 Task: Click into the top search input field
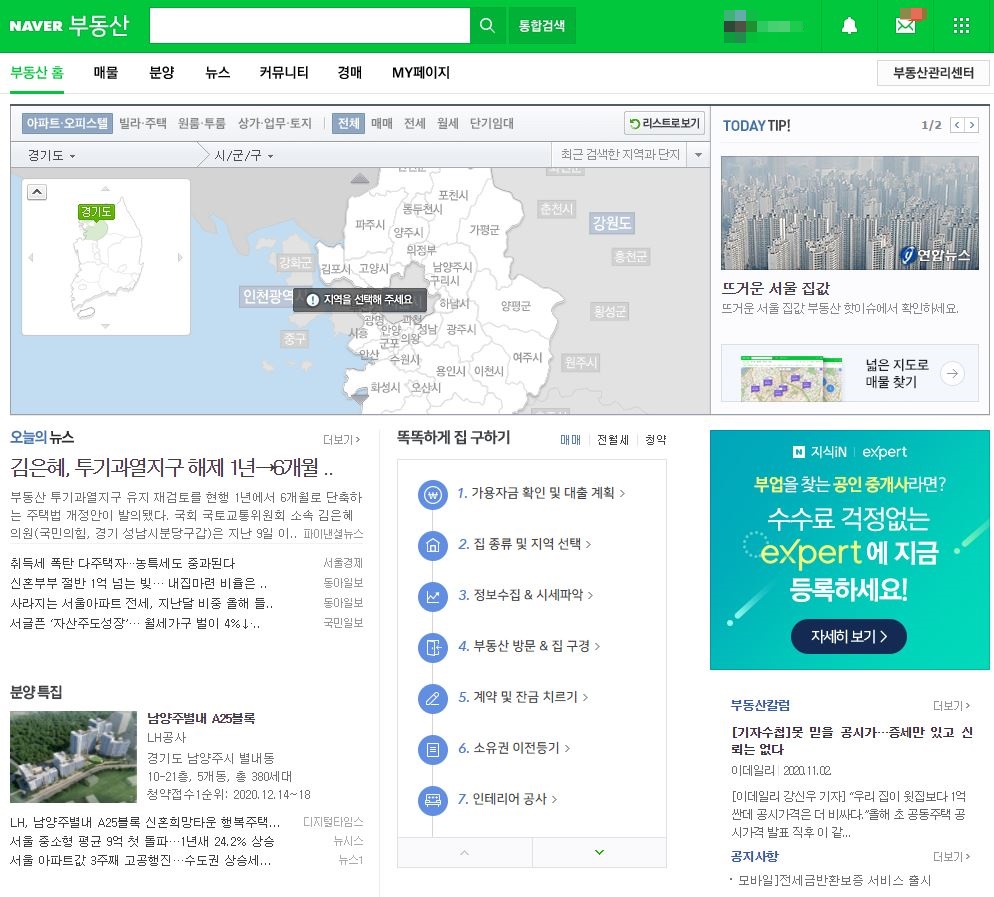[309, 25]
